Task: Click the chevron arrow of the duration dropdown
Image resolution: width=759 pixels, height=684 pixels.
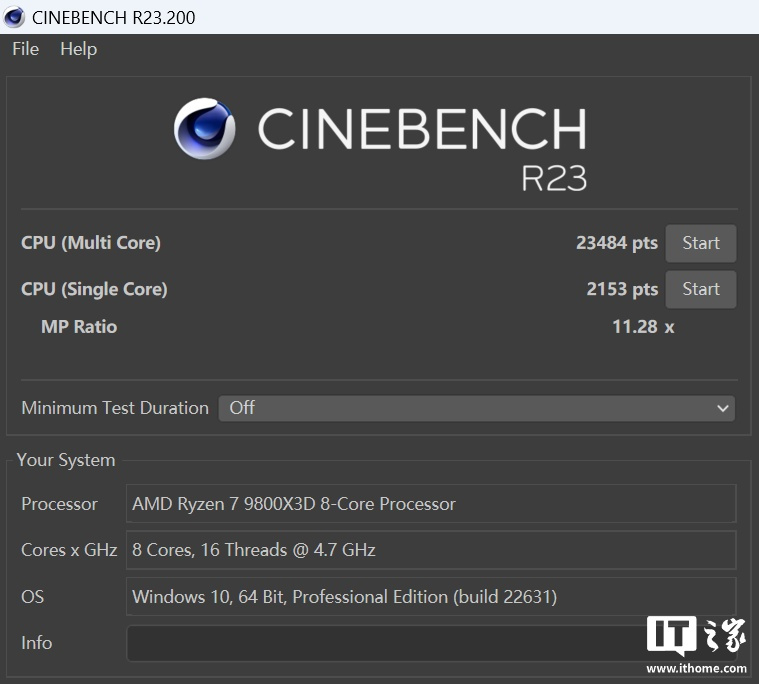Action: coord(723,408)
